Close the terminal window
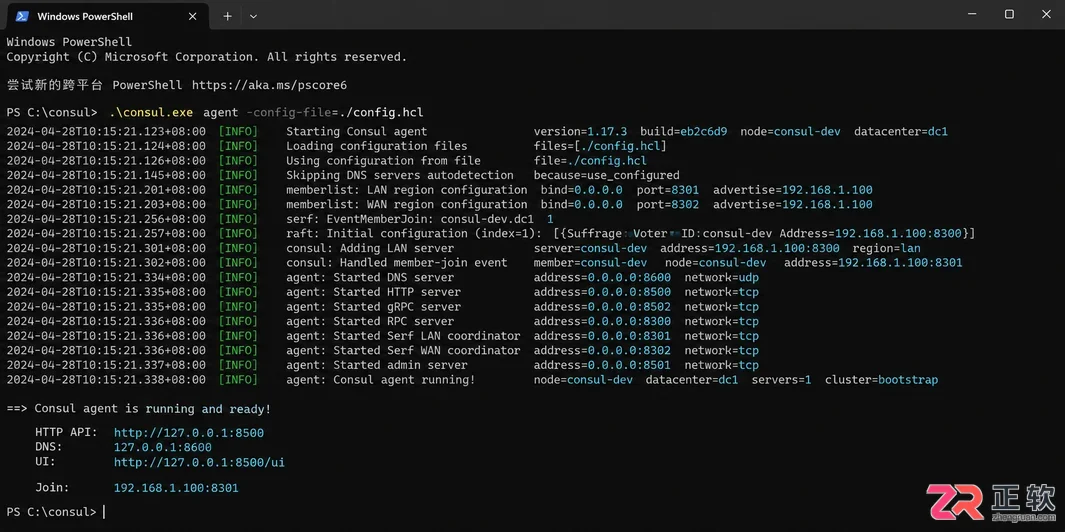 click(x=1046, y=14)
